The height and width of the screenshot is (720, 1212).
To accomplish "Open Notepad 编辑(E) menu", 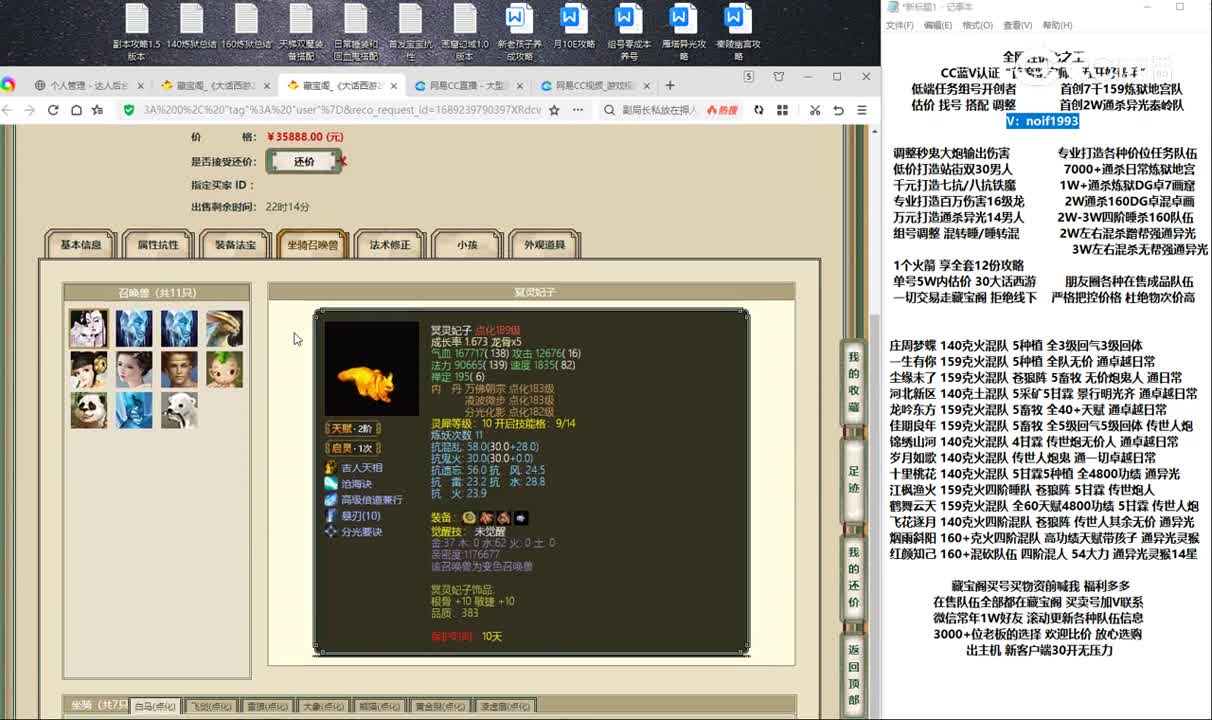I will pyautogui.click(x=938, y=25).
